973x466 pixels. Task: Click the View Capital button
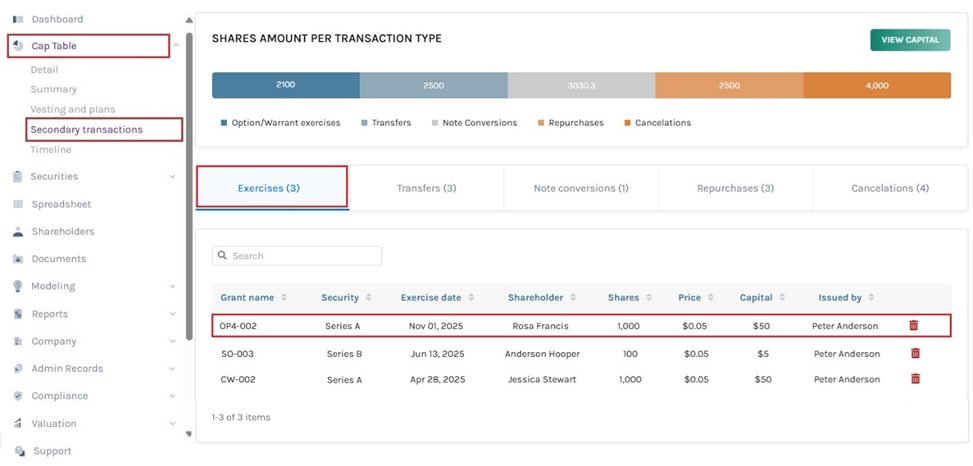pos(909,40)
